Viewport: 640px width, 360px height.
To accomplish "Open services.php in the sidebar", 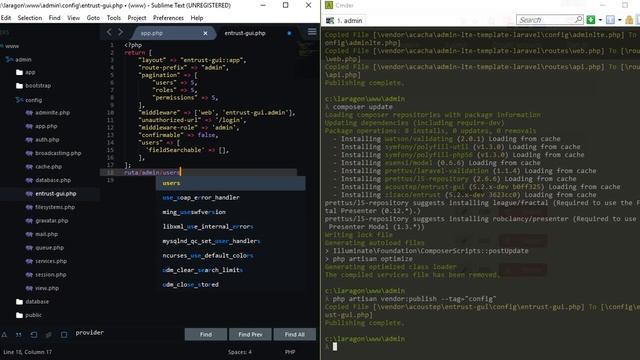I will (x=46, y=261).
